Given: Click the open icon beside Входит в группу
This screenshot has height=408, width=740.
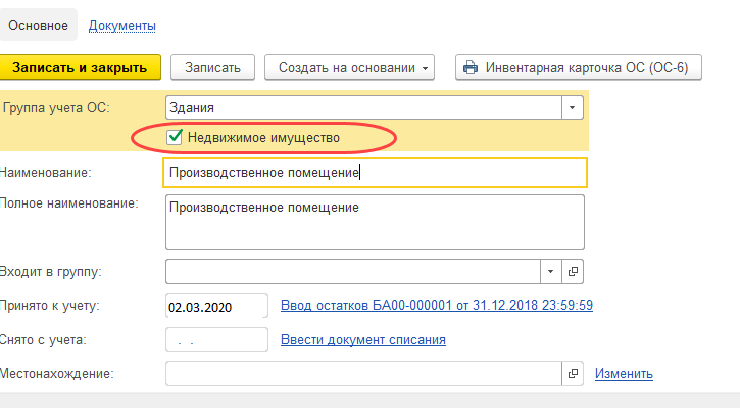Looking at the screenshot, I should 573,271.
